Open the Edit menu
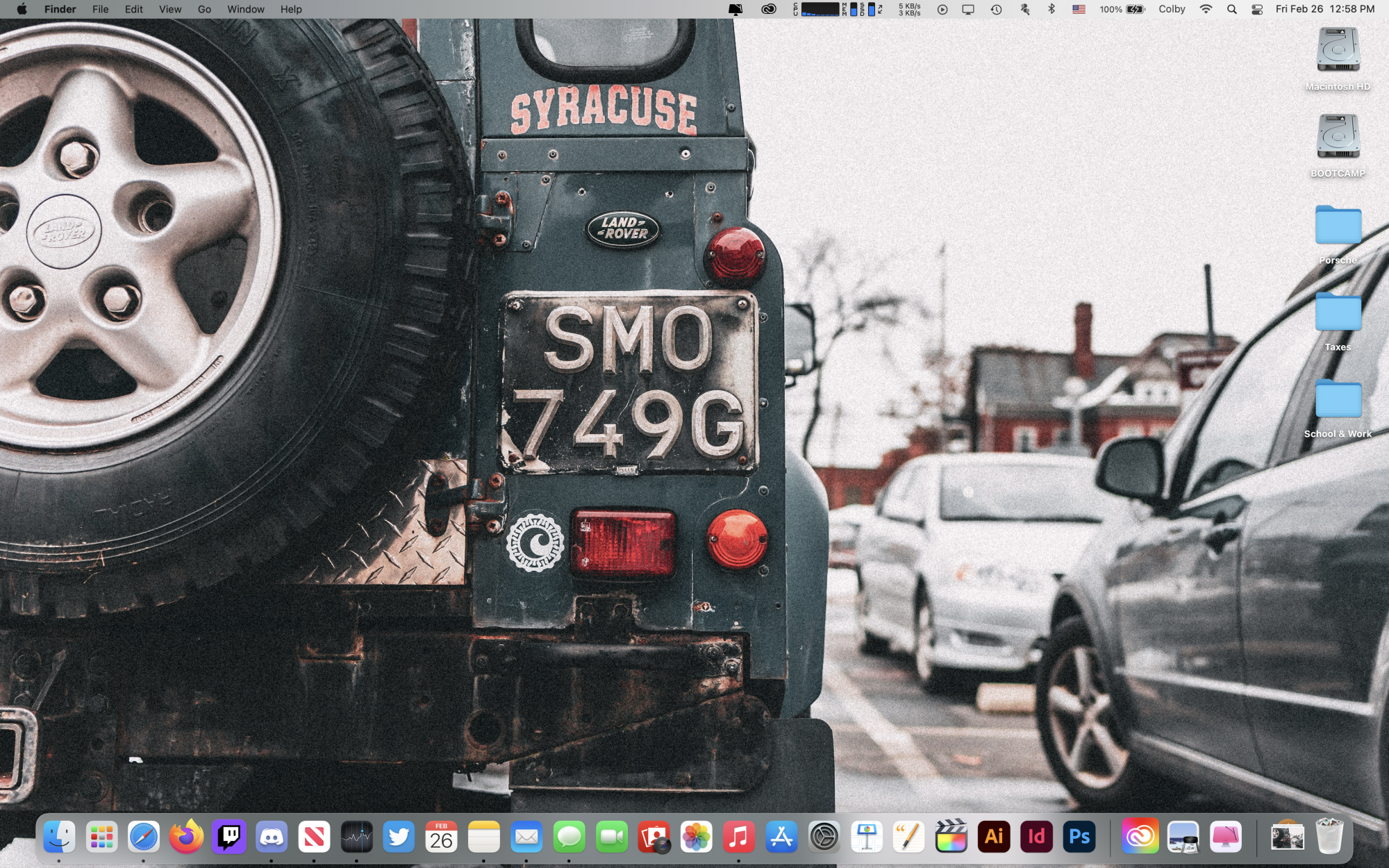The image size is (1389, 868). click(134, 9)
